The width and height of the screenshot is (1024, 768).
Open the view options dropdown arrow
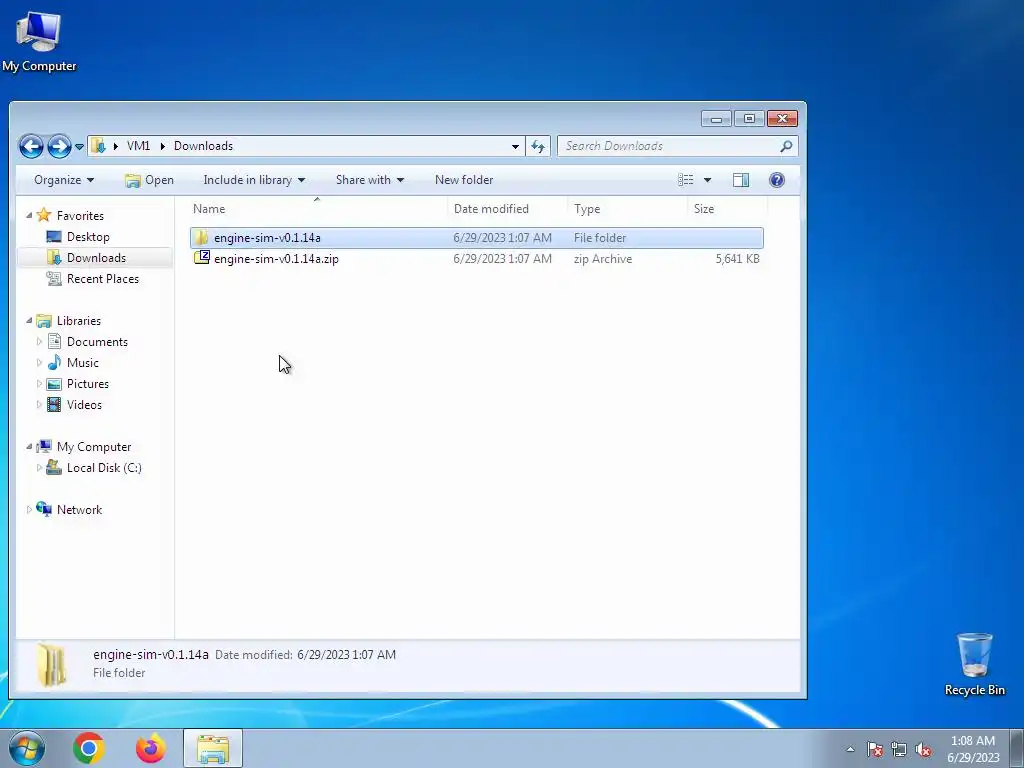pyautogui.click(x=707, y=180)
